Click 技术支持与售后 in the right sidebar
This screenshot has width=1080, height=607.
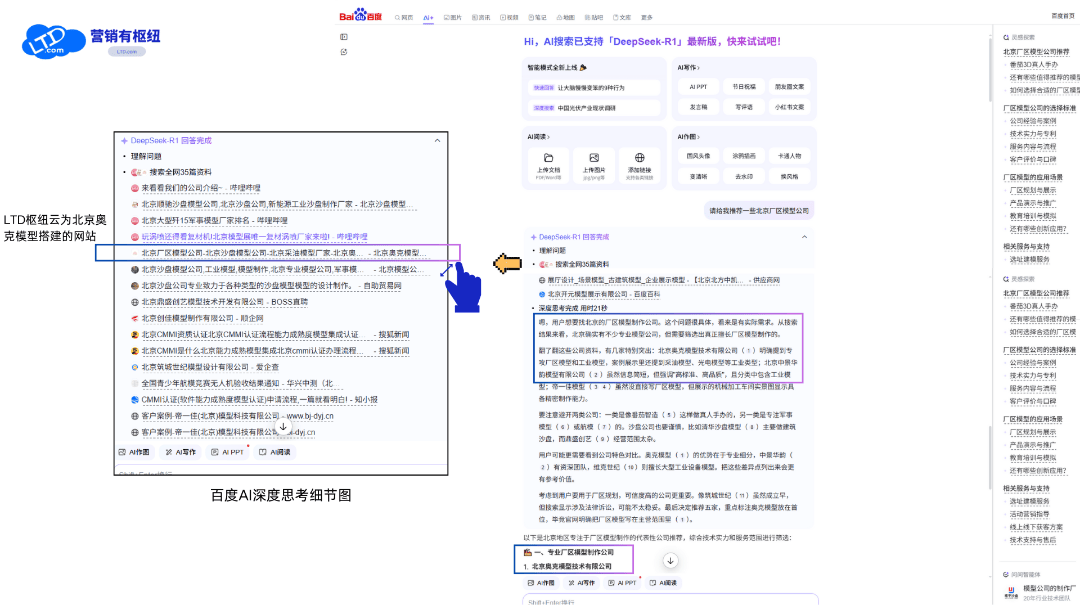pyautogui.click(x=1032, y=540)
